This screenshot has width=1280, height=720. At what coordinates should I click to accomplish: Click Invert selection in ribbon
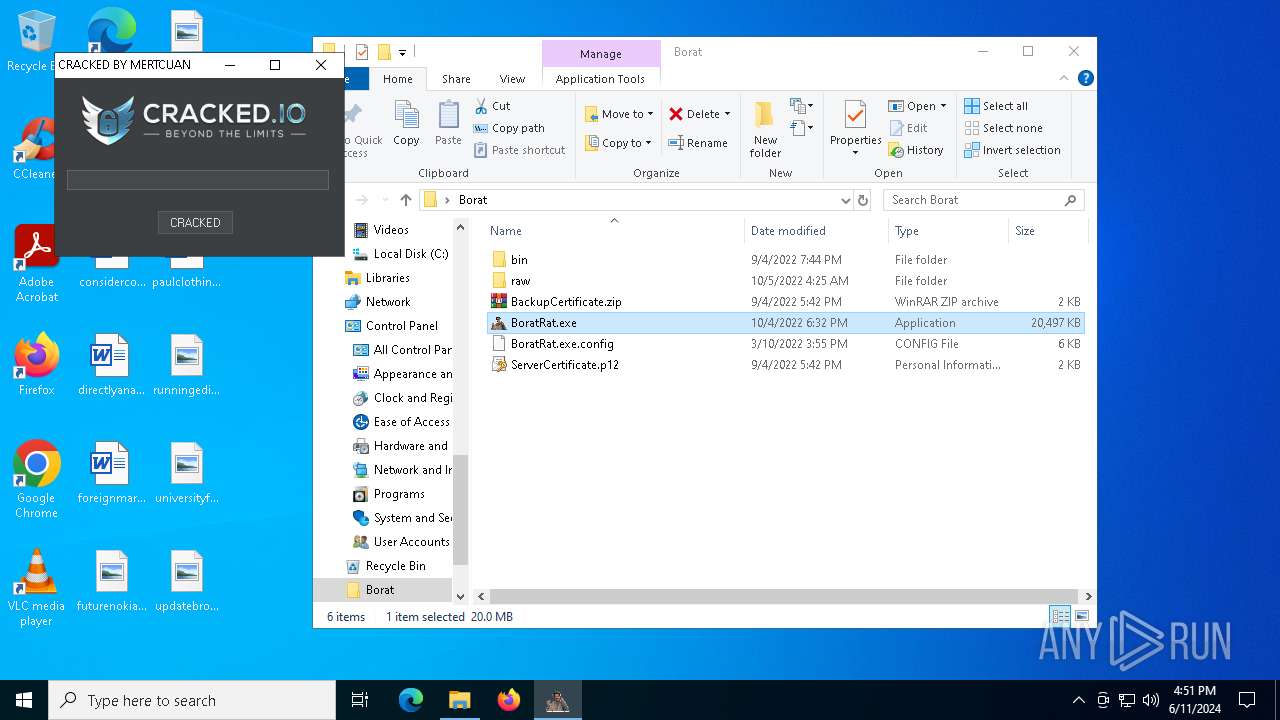1012,150
